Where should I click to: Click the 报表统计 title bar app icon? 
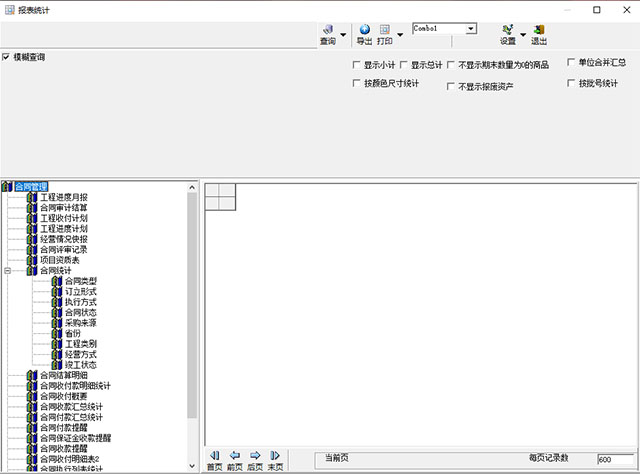point(10,10)
